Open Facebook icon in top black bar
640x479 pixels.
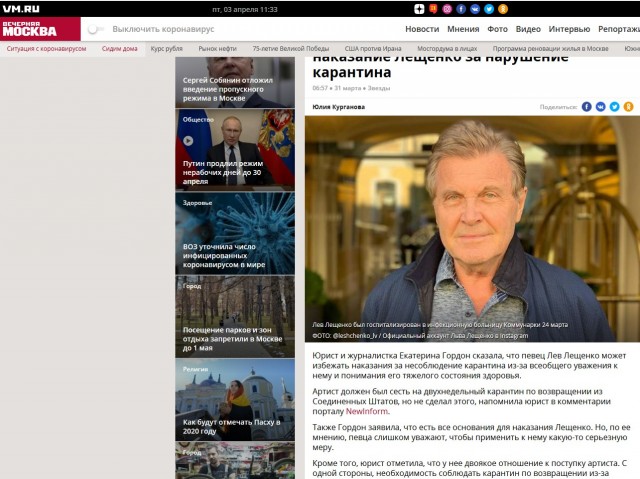point(461,9)
